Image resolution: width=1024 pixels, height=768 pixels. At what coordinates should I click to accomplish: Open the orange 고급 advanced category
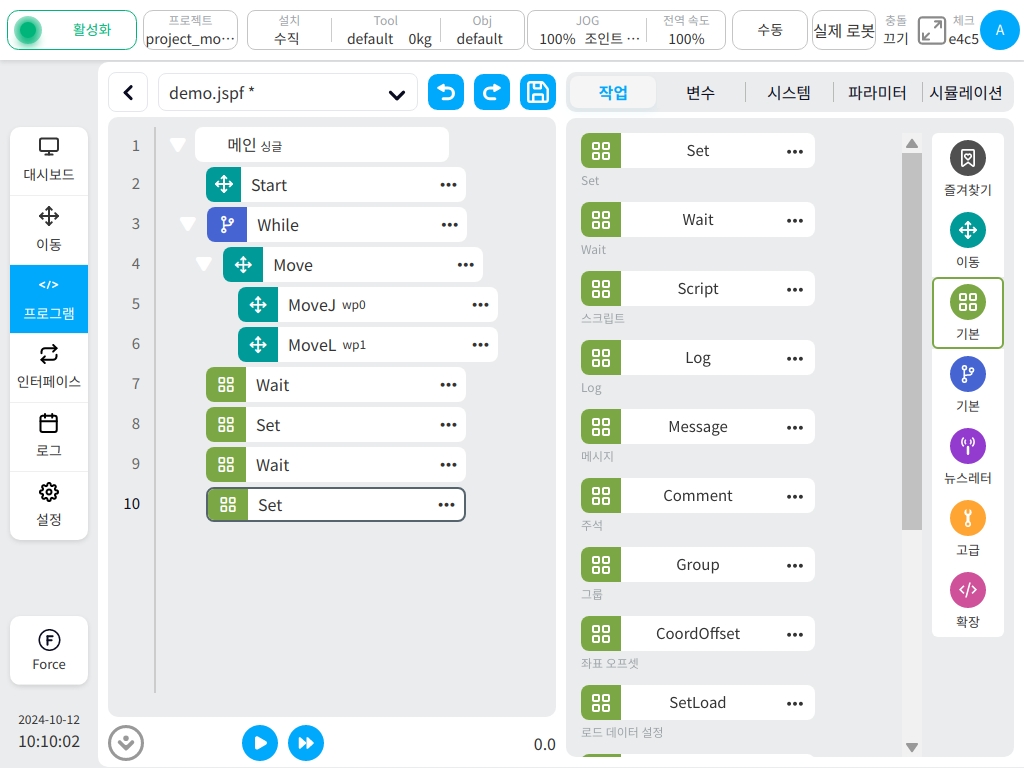point(967,528)
